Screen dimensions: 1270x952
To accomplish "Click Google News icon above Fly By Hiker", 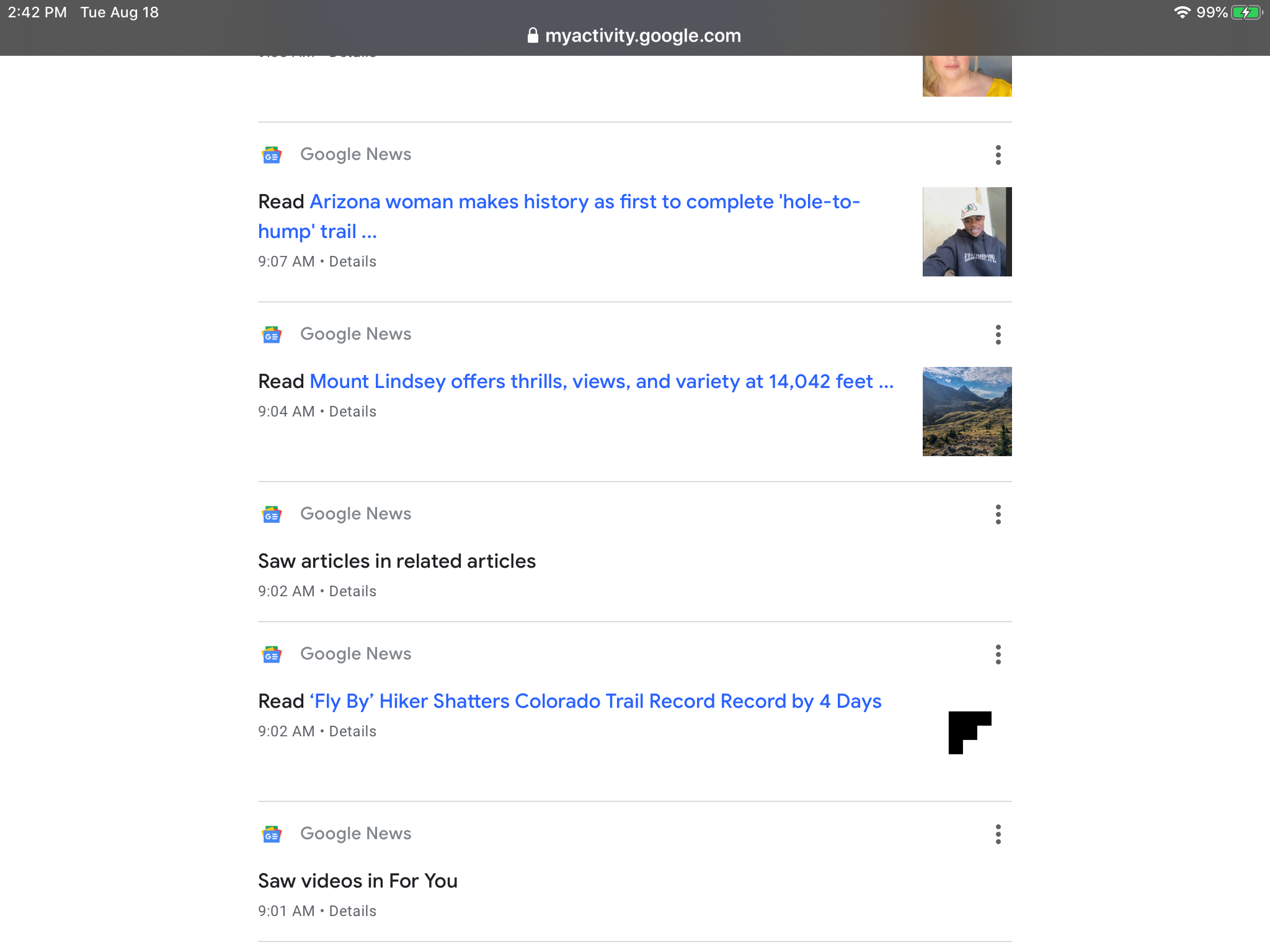I will [x=272, y=654].
